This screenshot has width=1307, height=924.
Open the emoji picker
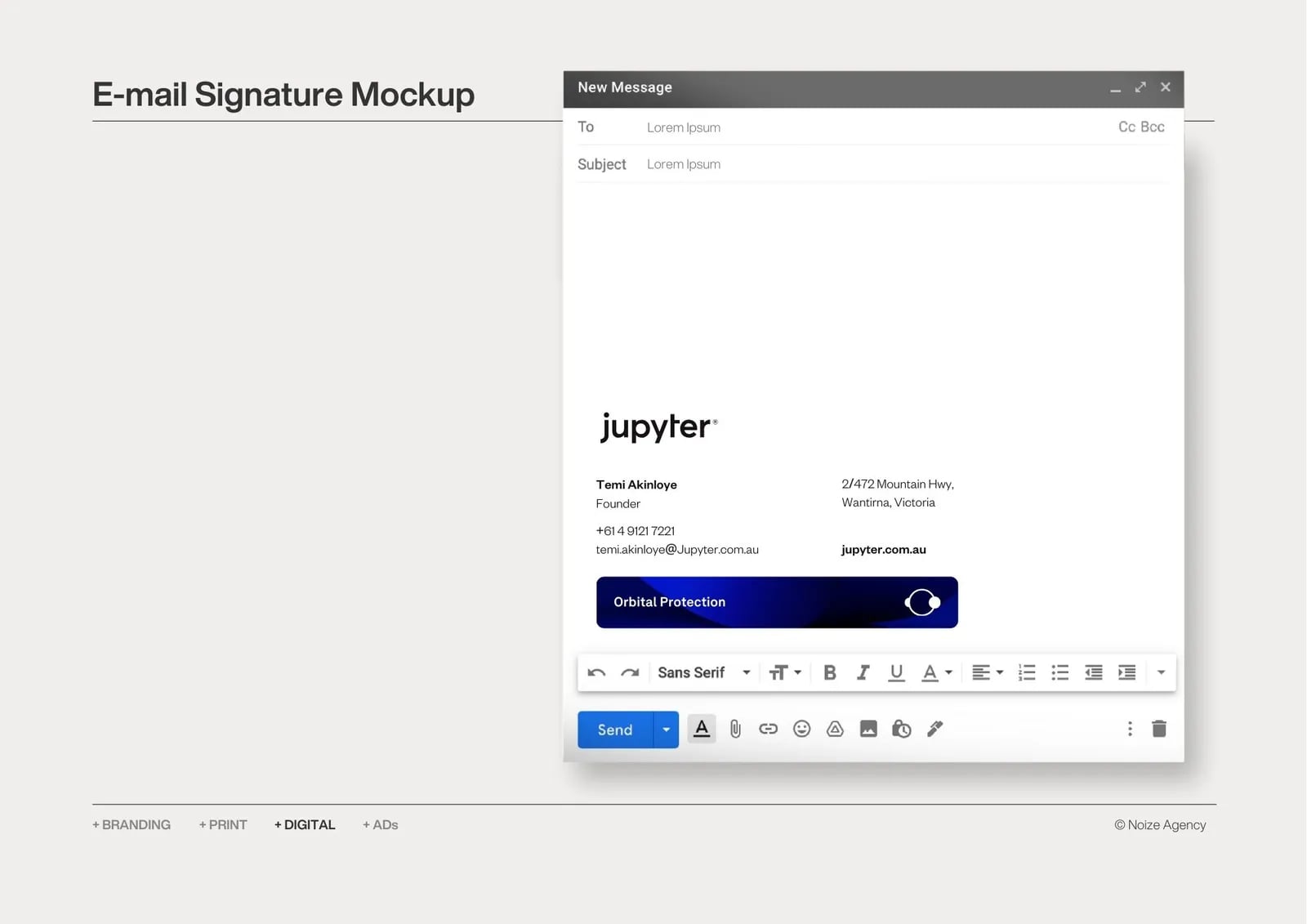coord(802,729)
